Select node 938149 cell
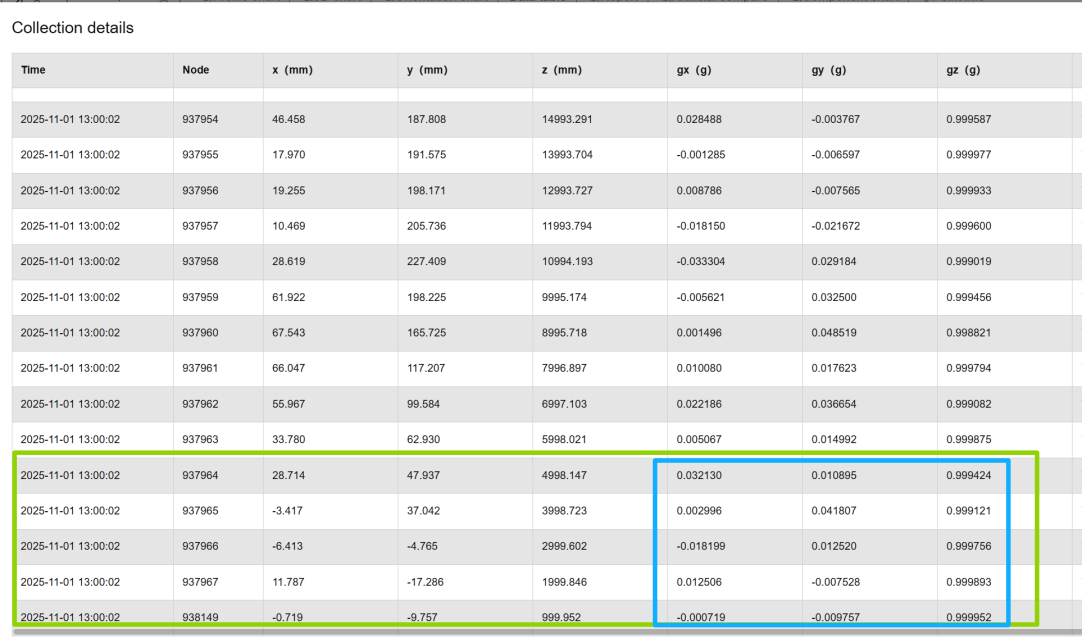 tap(200, 617)
